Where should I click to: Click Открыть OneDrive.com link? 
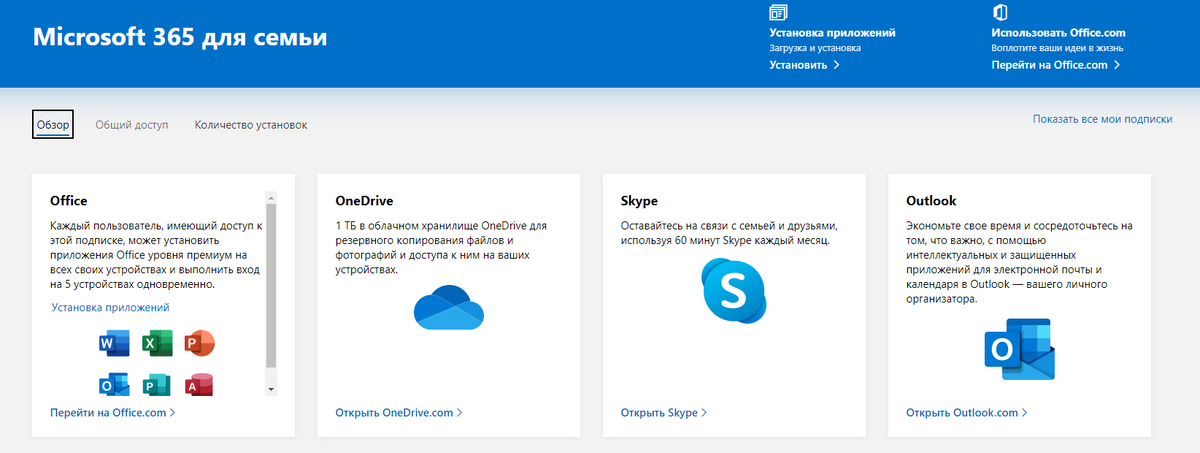pos(399,412)
